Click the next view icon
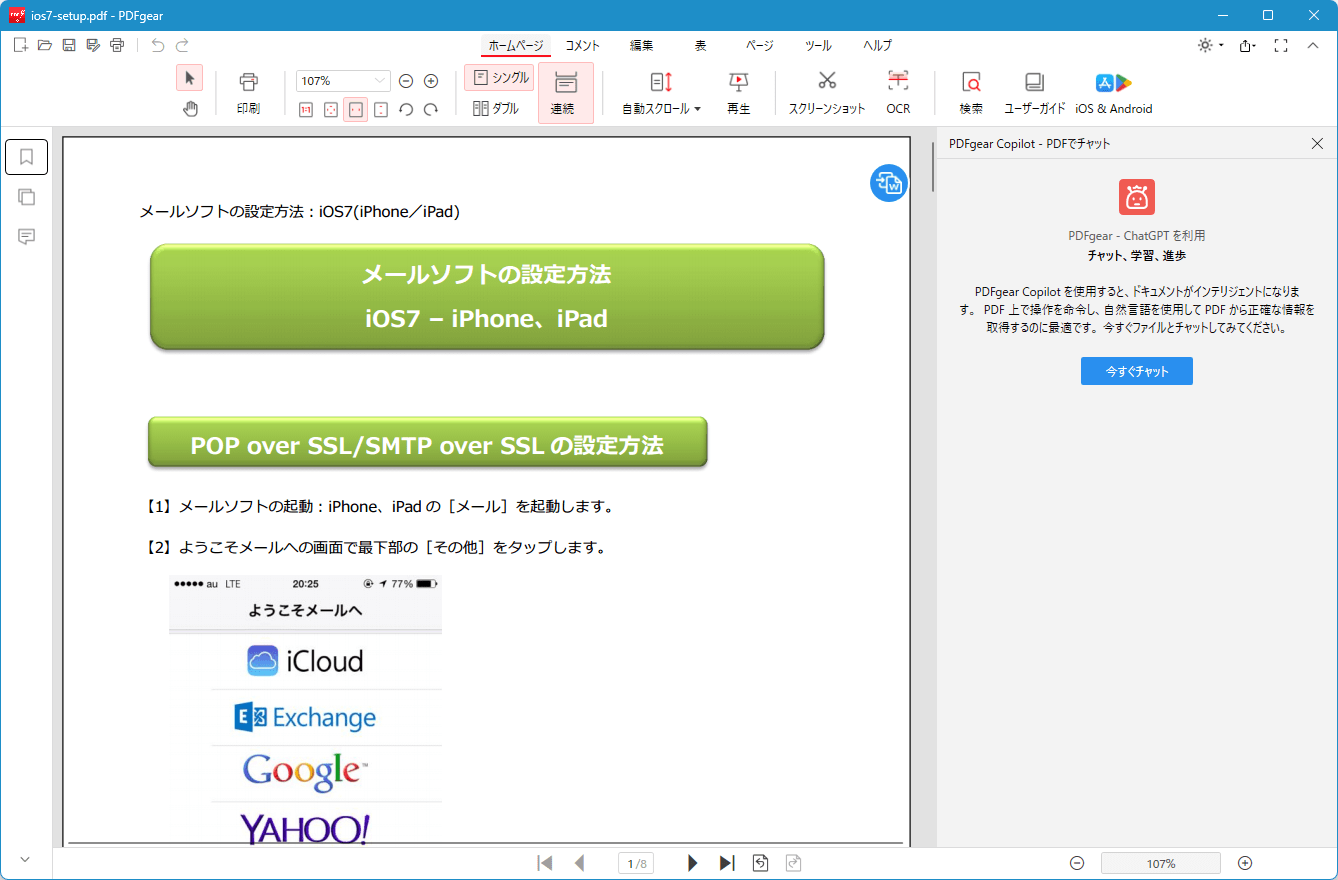Viewport: 1338px width, 880px height. click(x=794, y=863)
